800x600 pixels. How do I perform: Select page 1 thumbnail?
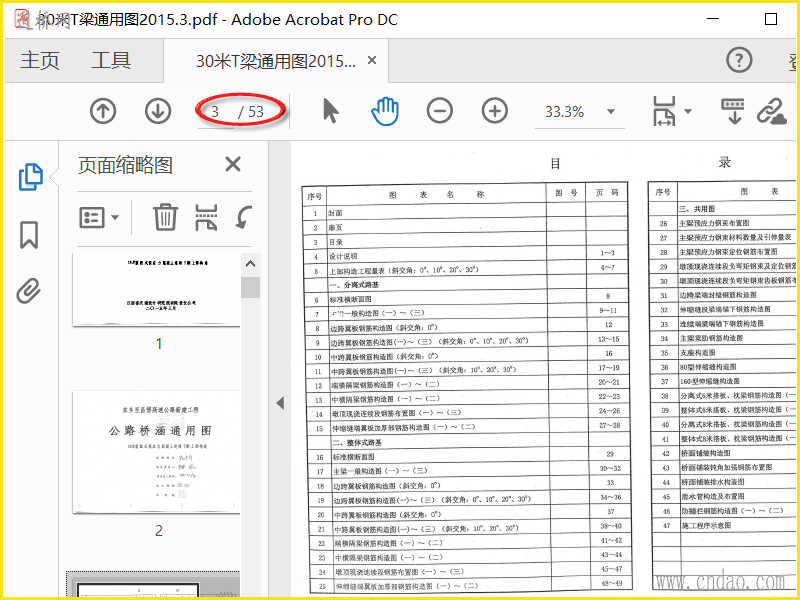pyautogui.click(x=157, y=290)
